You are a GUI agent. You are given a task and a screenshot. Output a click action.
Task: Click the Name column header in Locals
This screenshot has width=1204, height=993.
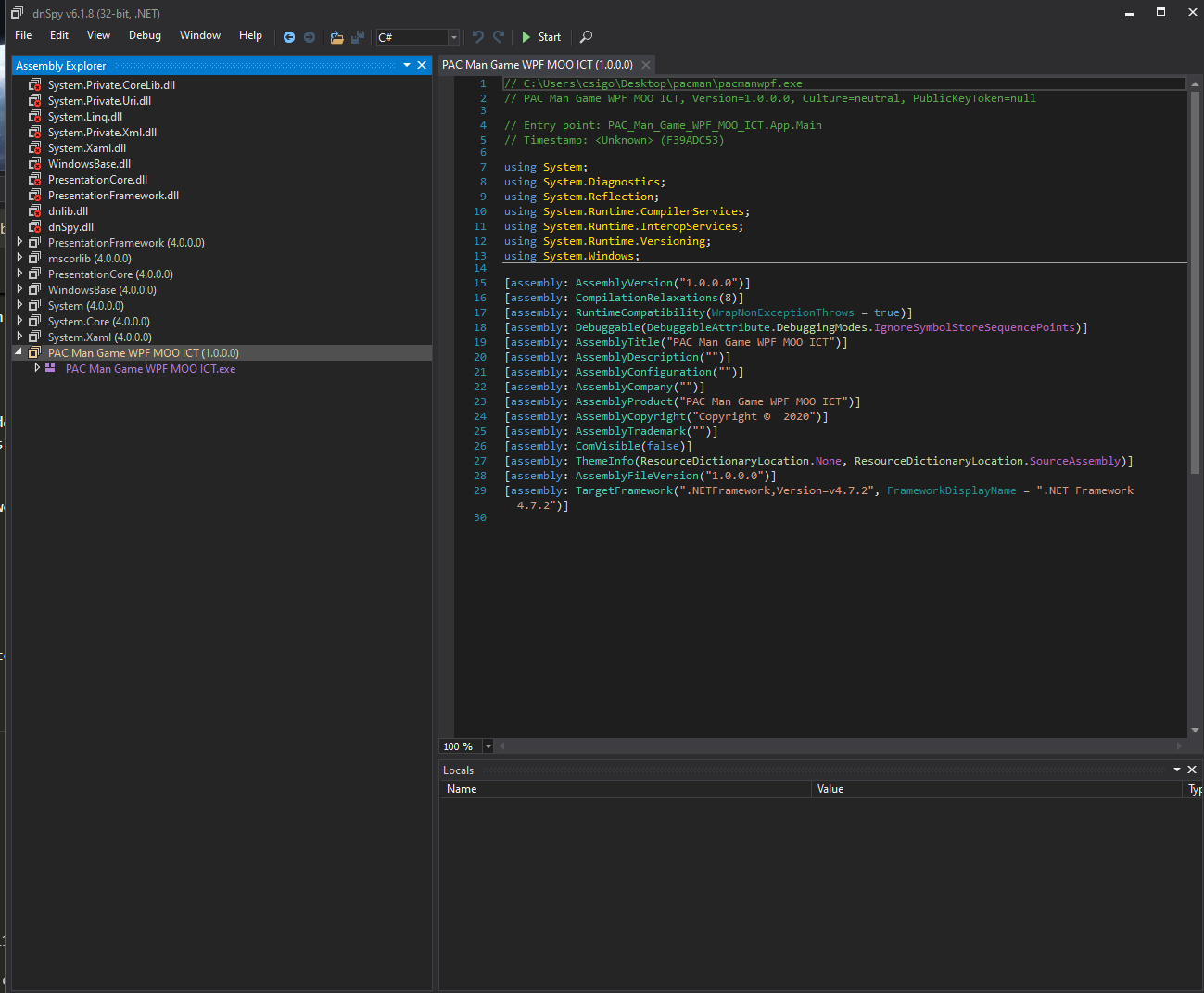click(626, 789)
